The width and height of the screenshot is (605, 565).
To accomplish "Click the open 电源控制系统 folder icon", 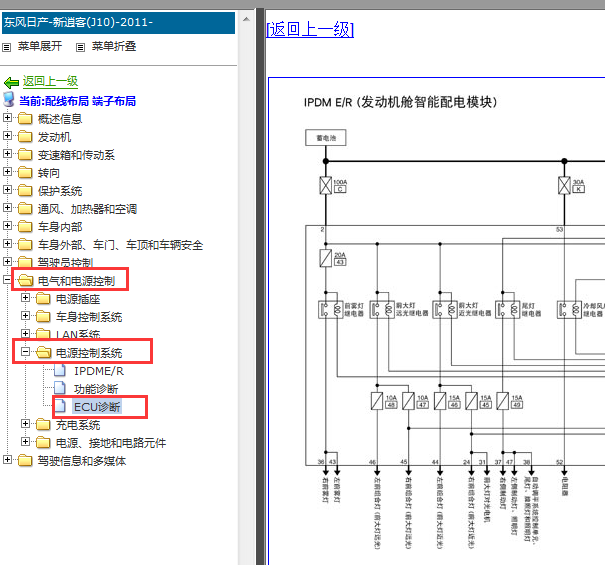I will [44, 353].
